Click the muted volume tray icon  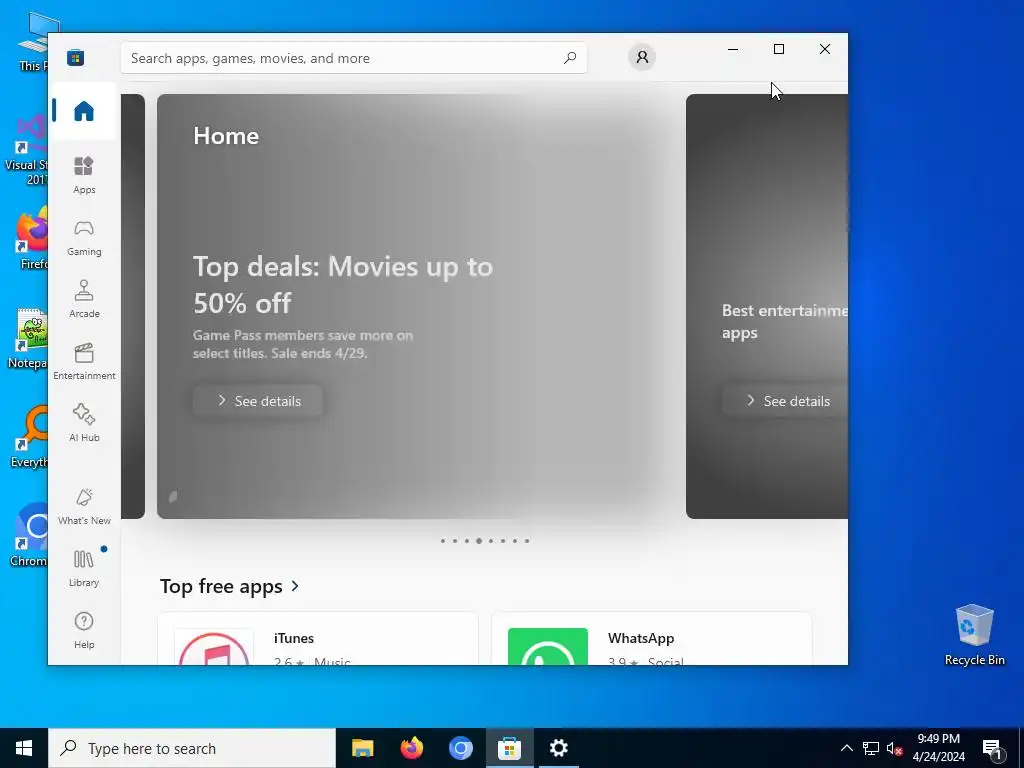(894, 748)
